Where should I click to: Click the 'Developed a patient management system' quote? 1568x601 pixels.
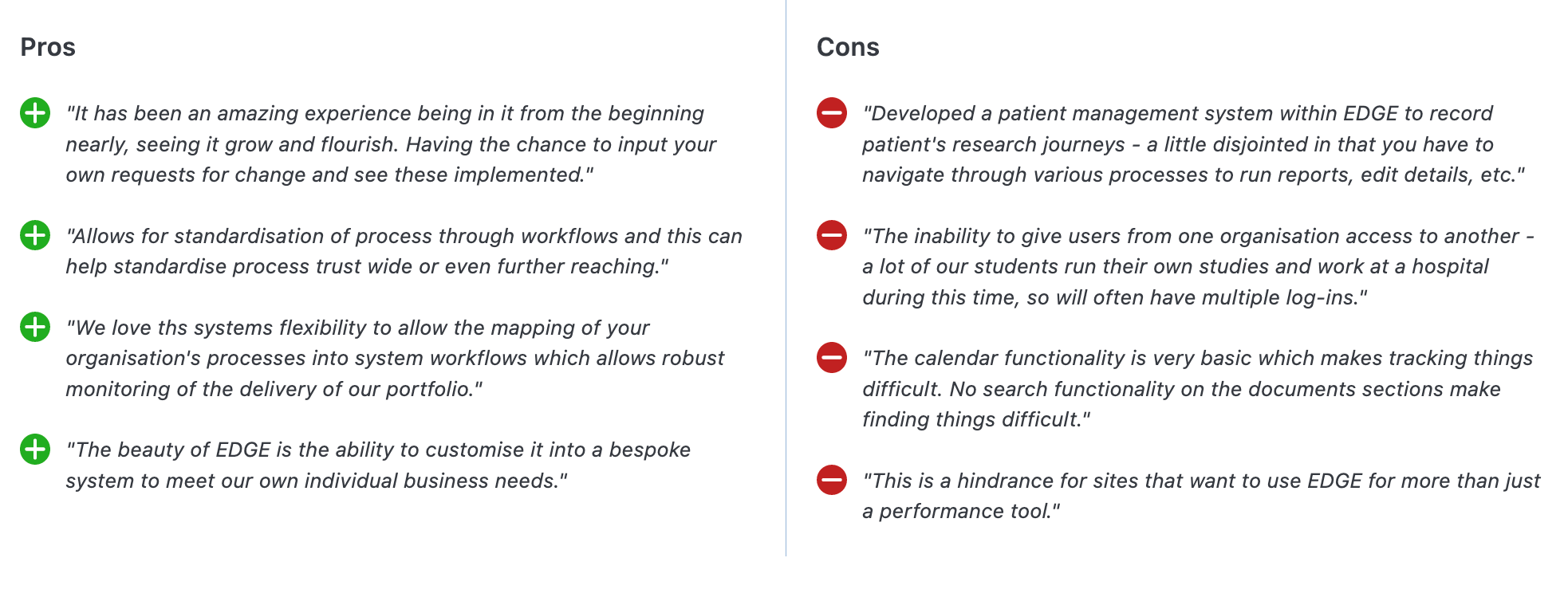[x=1193, y=144]
